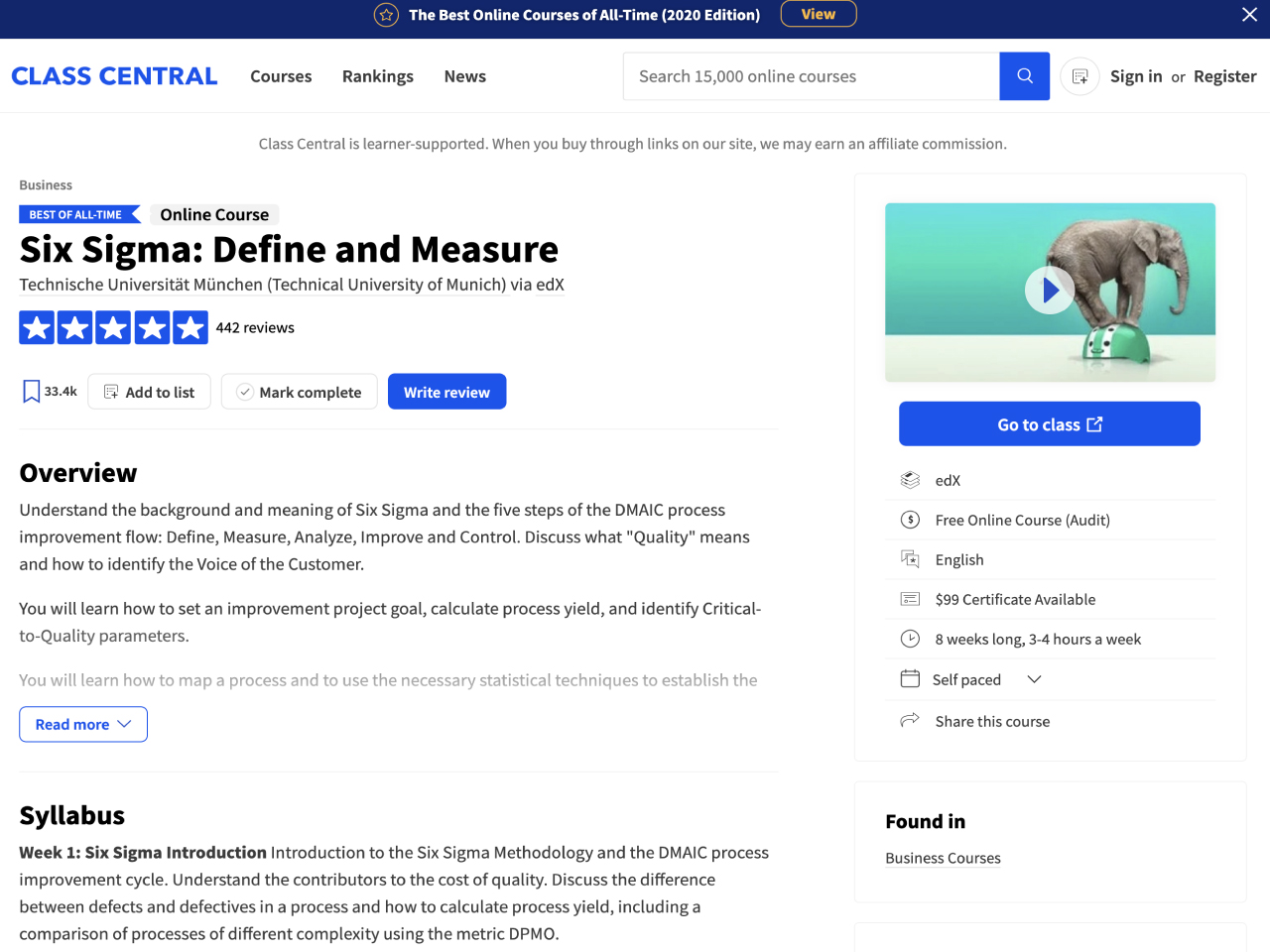Screen dimensions: 1270x952
Task: Click the fifth rating star
Action: [x=190, y=328]
